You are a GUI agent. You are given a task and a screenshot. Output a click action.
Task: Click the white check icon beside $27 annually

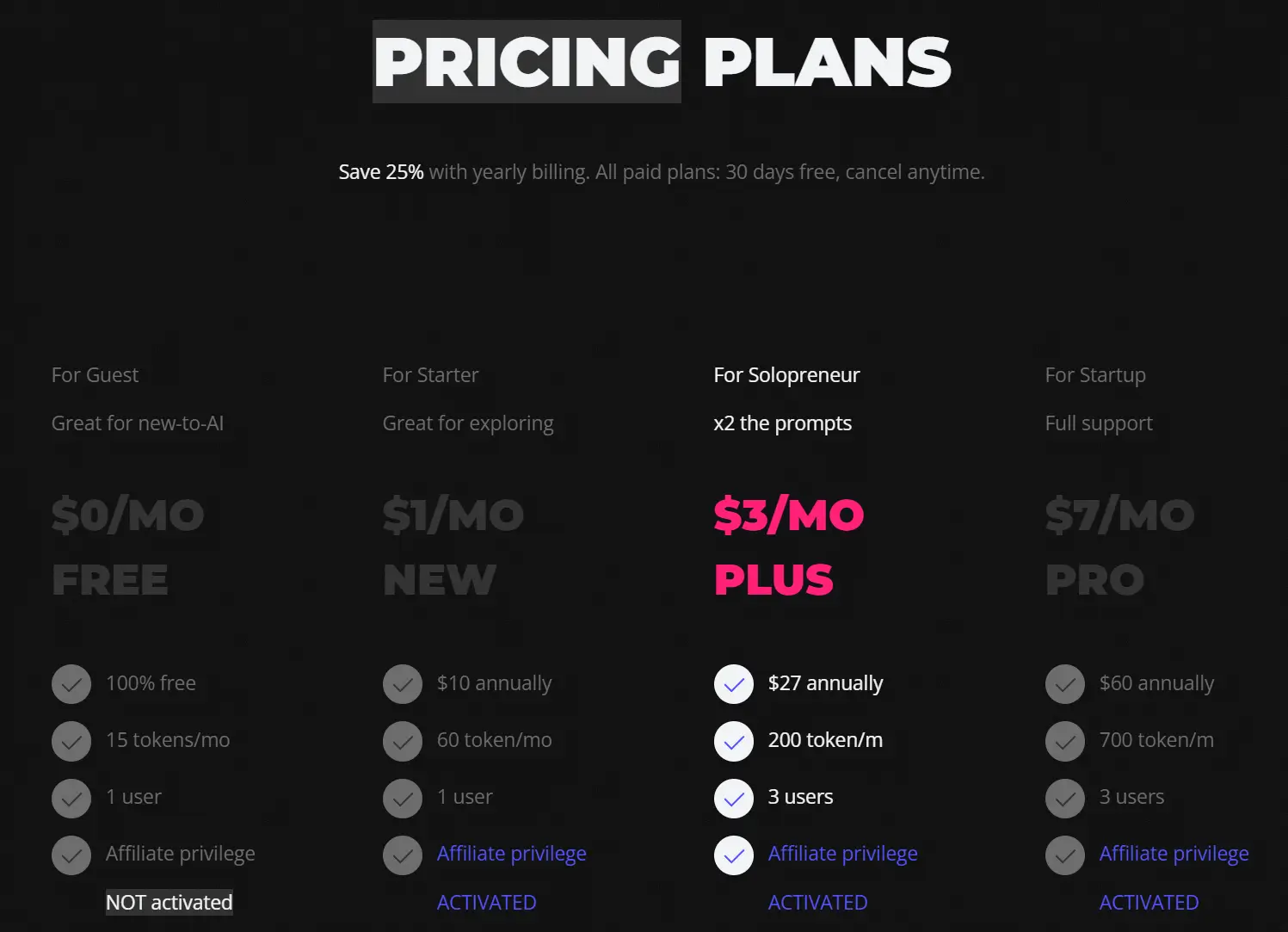734,685
